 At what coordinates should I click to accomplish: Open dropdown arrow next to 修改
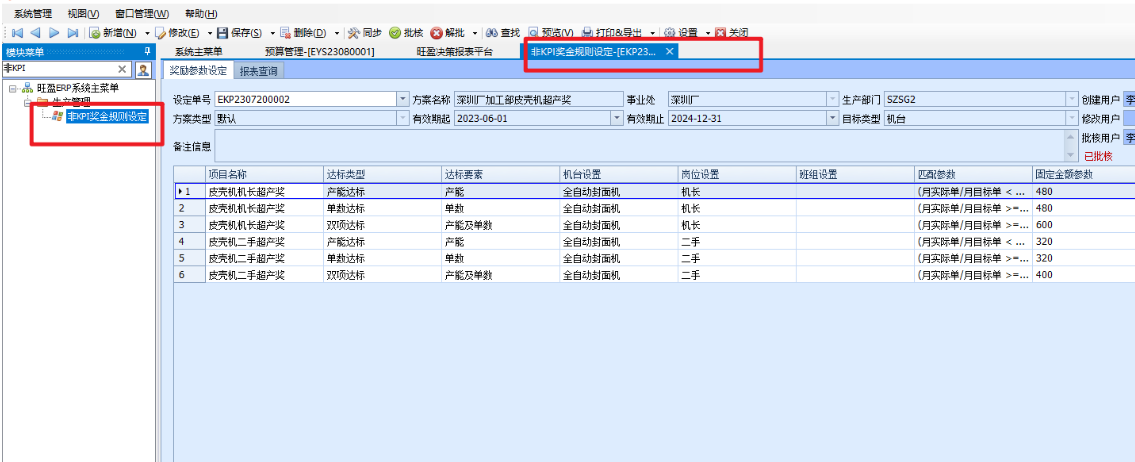pyautogui.click(x=210, y=33)
